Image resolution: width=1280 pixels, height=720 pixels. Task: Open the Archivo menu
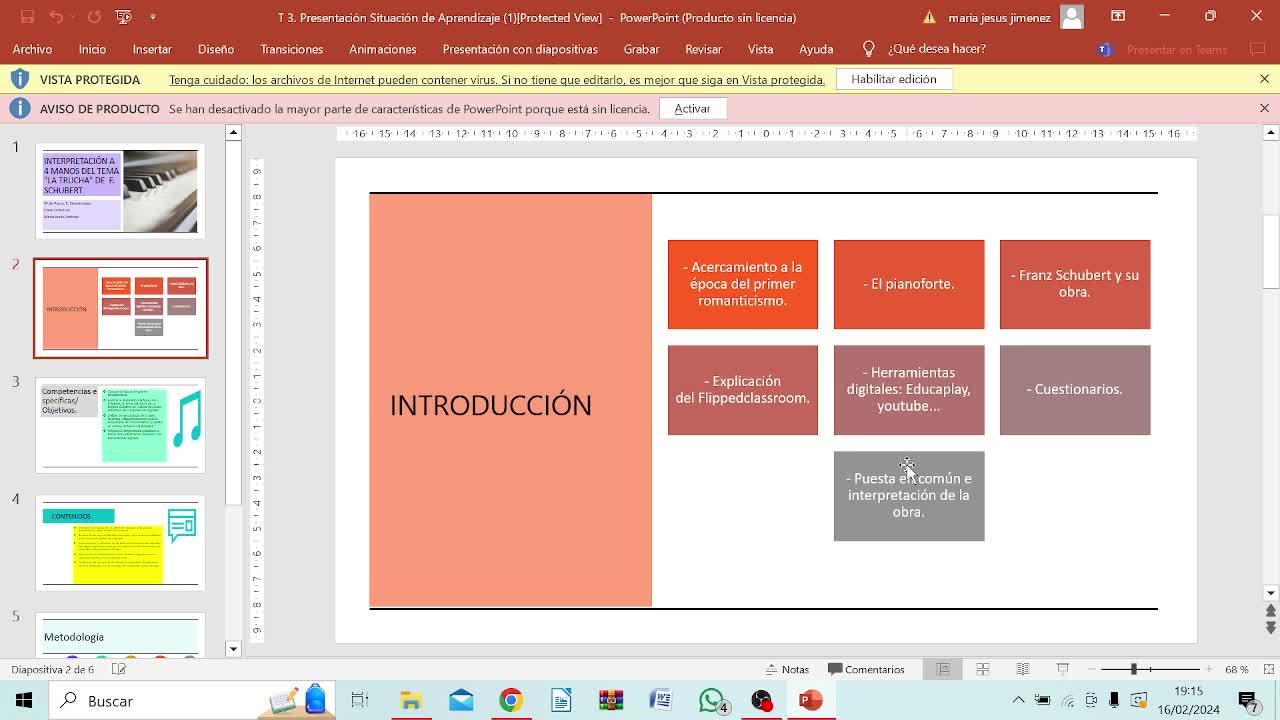point(32,49)
